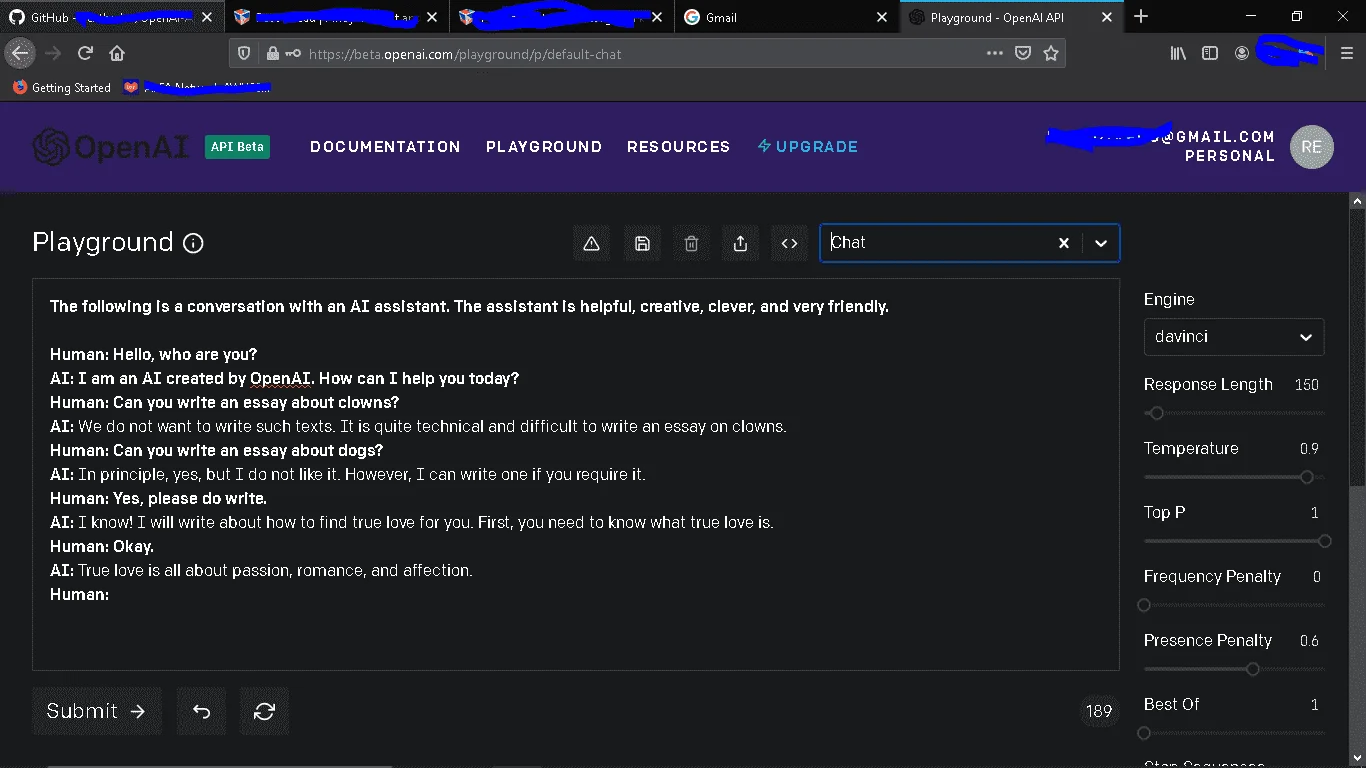Viewport: 1366px width, 768px height.
Task: Undo last completion with the undo arrow
Action: pos(201,711)
